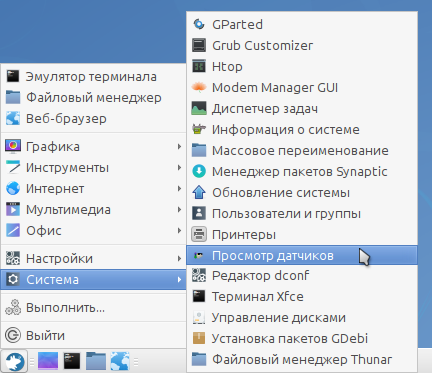432x373 pixels.
Task: Click the web browser launcher on taskbar
Action: click(x=120, y=361)
